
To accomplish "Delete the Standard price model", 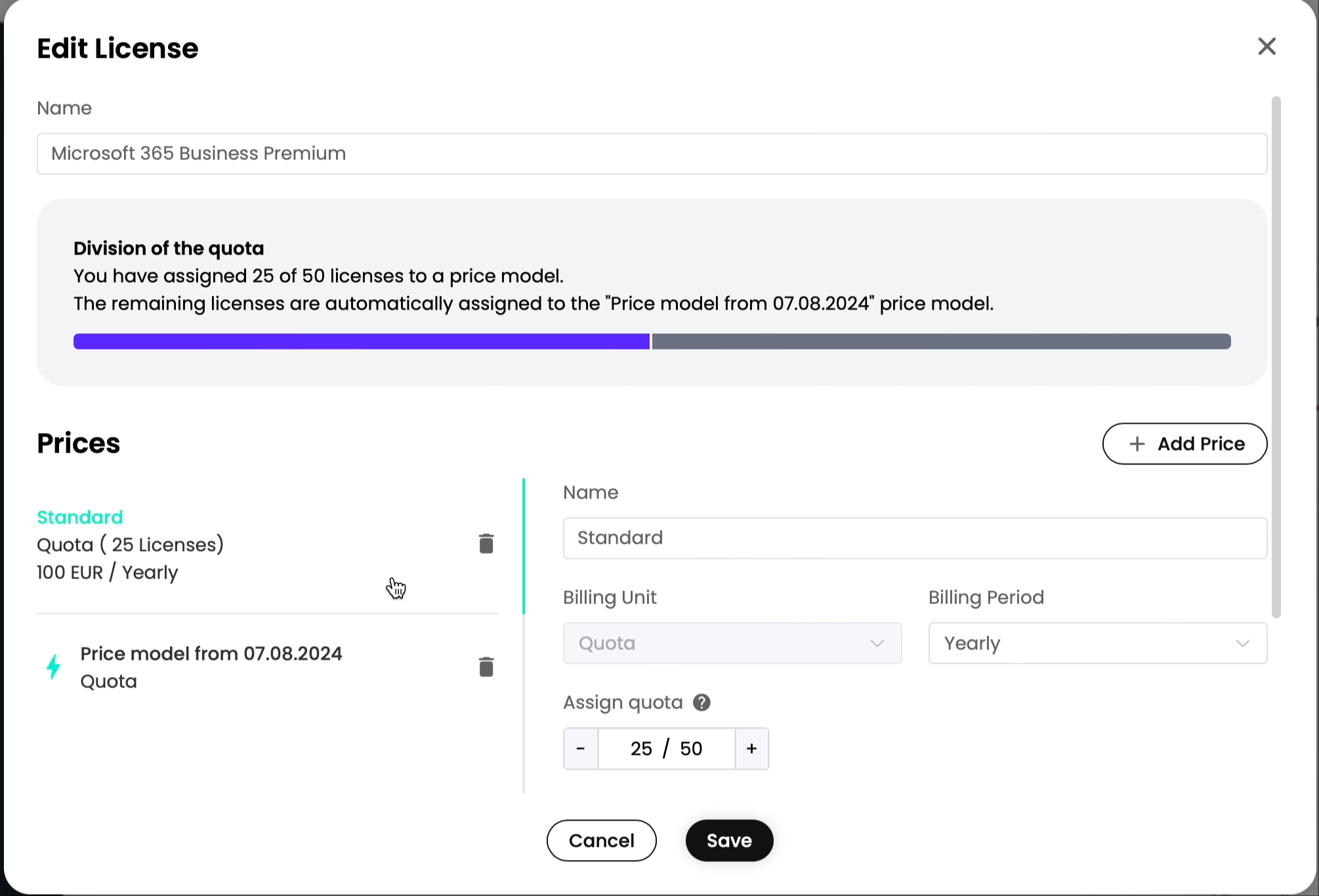I will click(486, 544).
